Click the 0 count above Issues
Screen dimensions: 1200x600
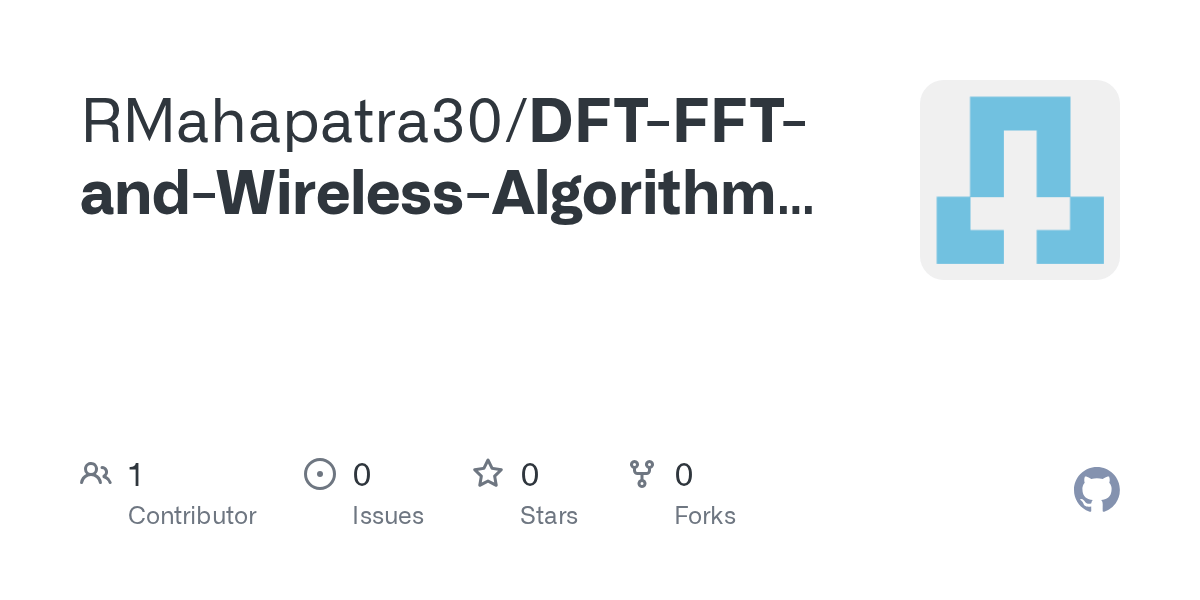(x=362, y=475)
